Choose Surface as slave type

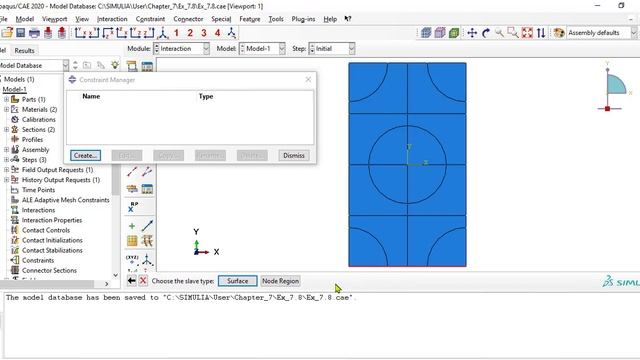point(238,281)
